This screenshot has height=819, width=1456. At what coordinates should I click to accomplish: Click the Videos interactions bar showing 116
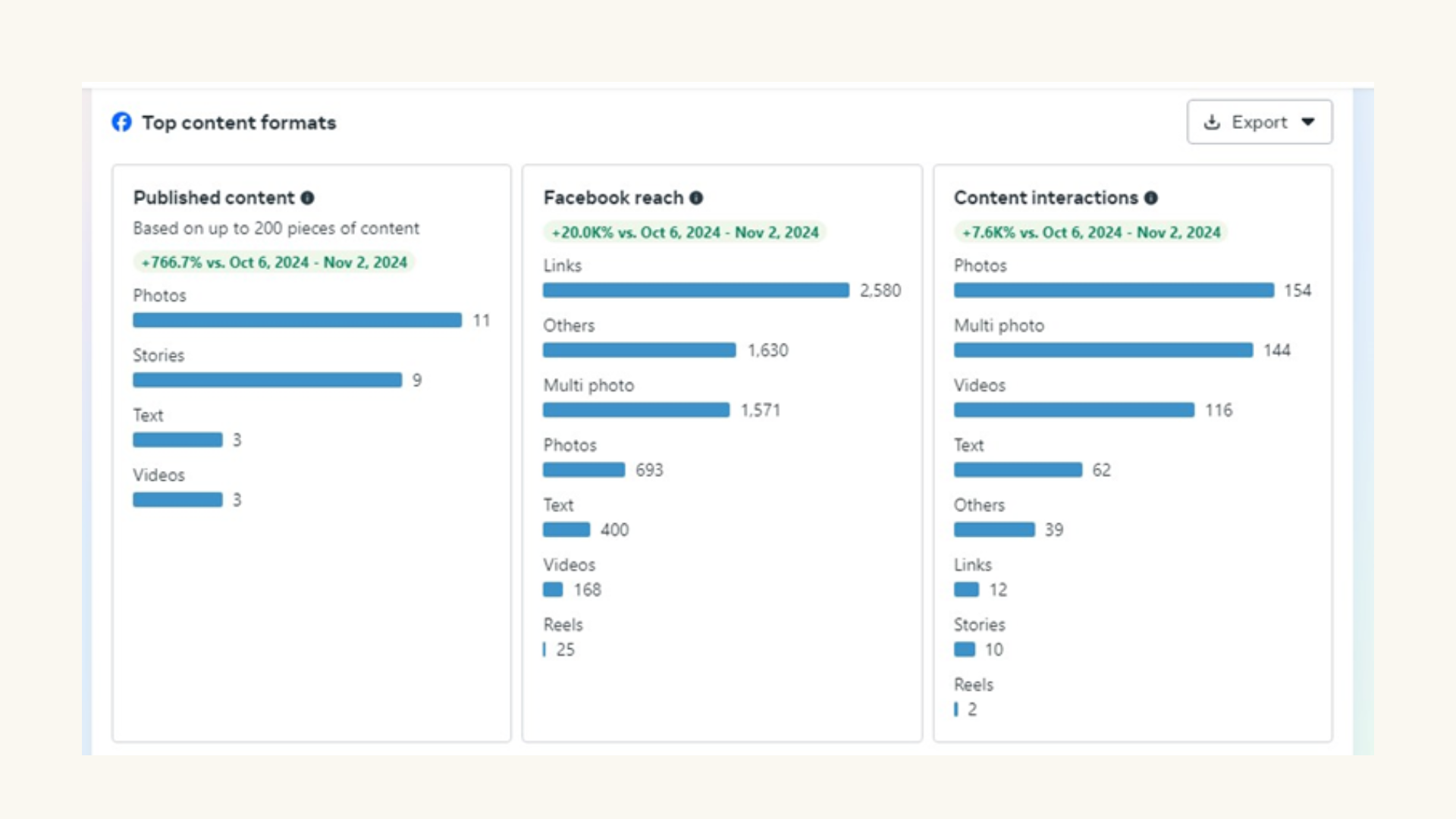[1073, 410]
